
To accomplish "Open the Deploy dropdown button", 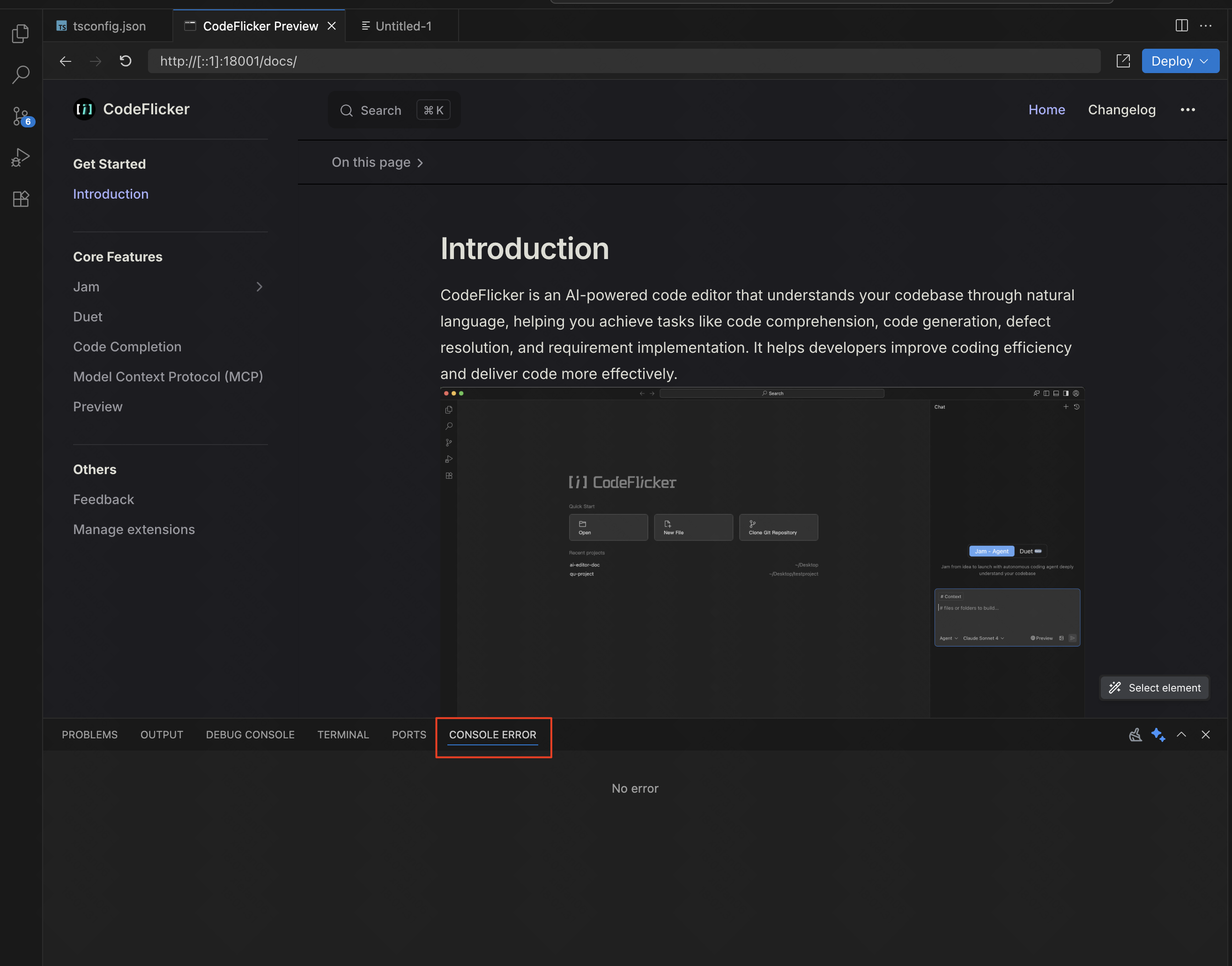I will coord(1180,61).
